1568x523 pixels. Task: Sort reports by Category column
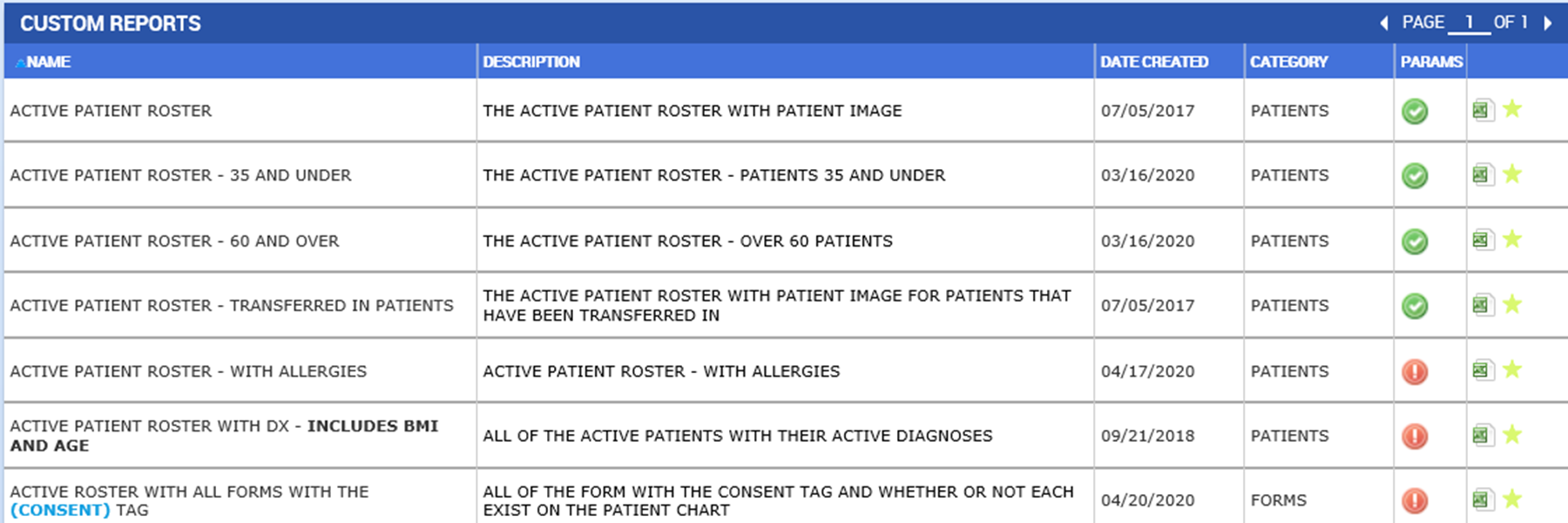pos(1288,62)
